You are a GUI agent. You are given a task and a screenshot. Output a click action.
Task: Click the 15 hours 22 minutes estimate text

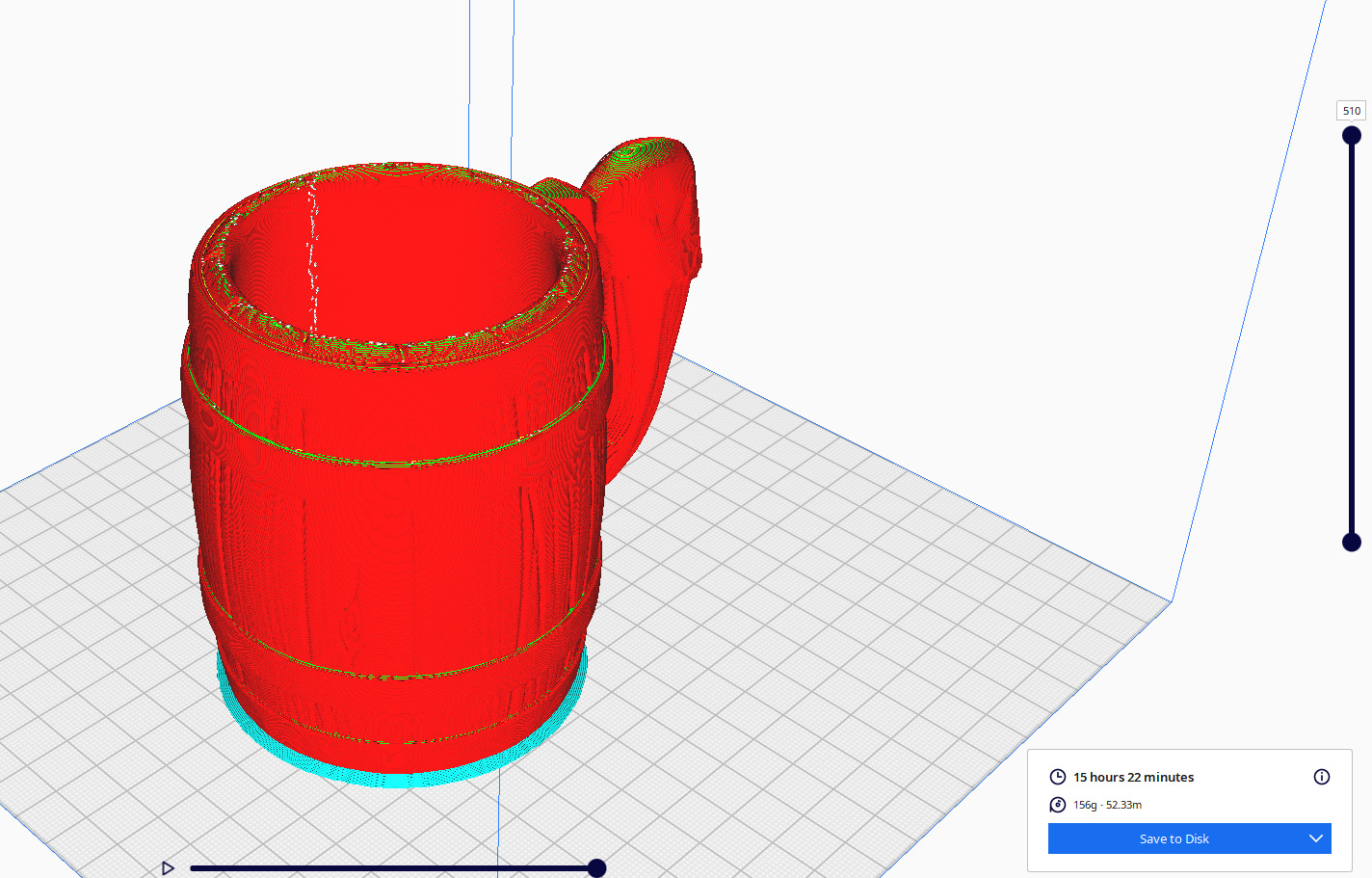(x=1133, y=776)
